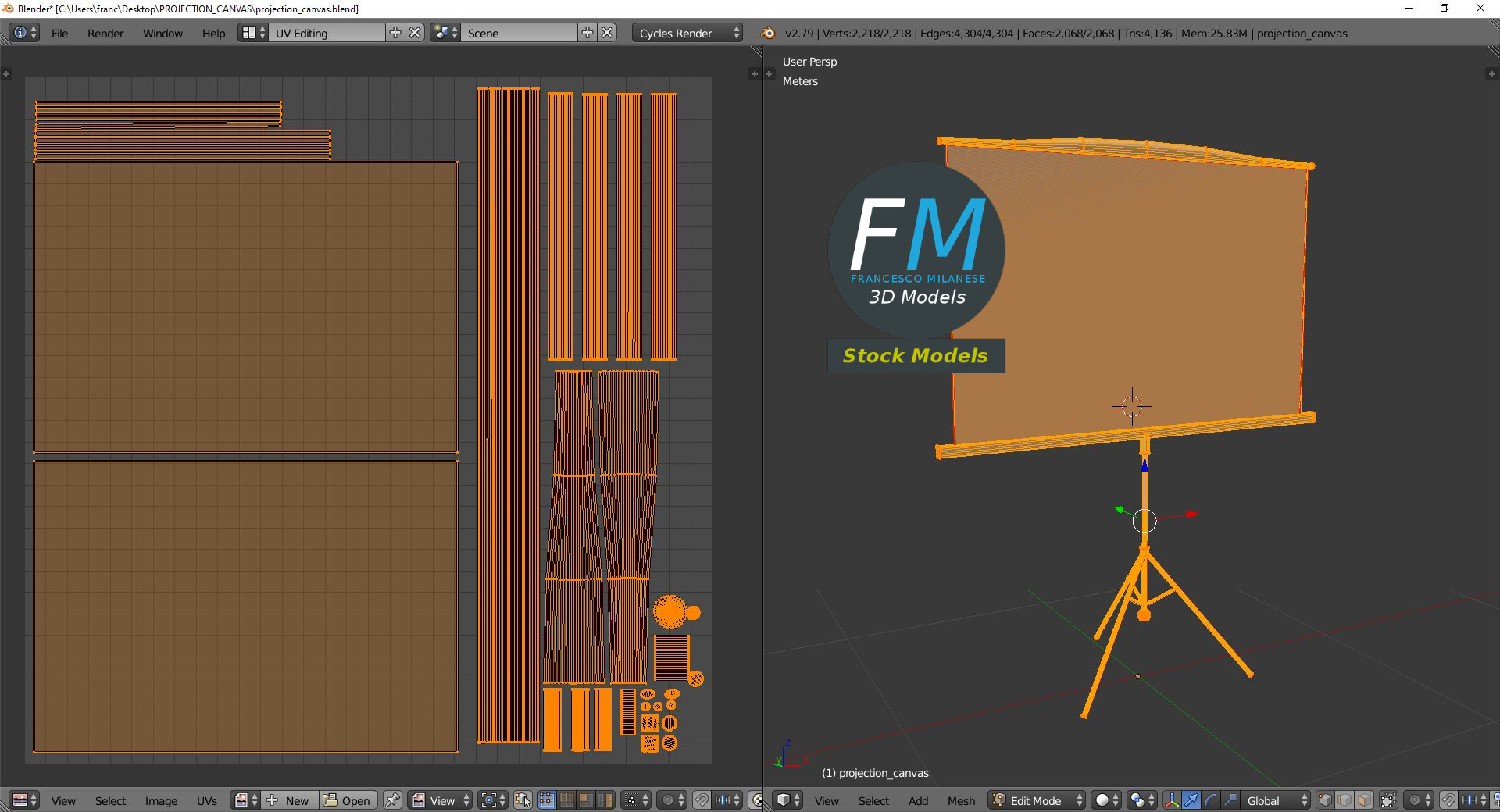Click the New image button

pyautogui.click(x=289, y=800)
